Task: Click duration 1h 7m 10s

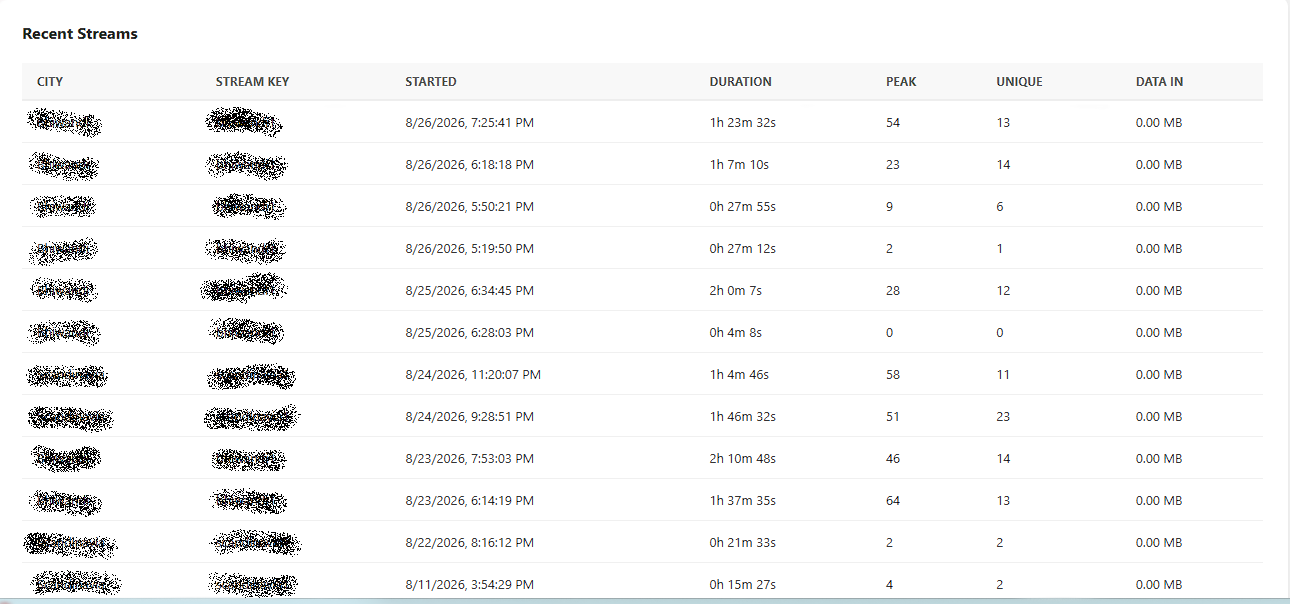Action: pos(739,165)
